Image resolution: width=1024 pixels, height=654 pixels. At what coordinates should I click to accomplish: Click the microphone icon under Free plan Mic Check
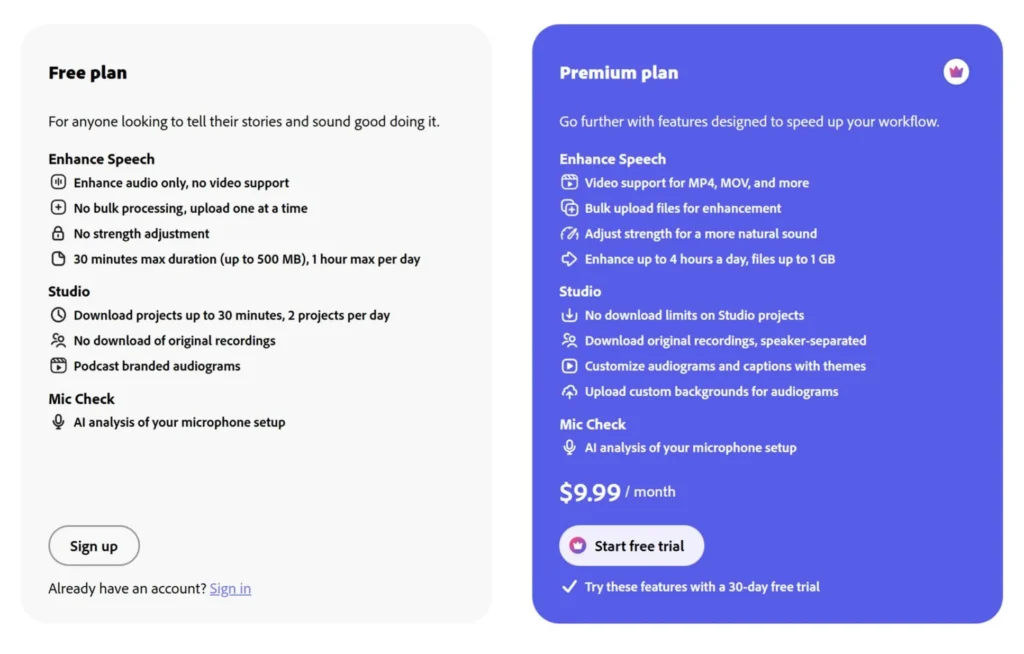[x=58, y=422]
